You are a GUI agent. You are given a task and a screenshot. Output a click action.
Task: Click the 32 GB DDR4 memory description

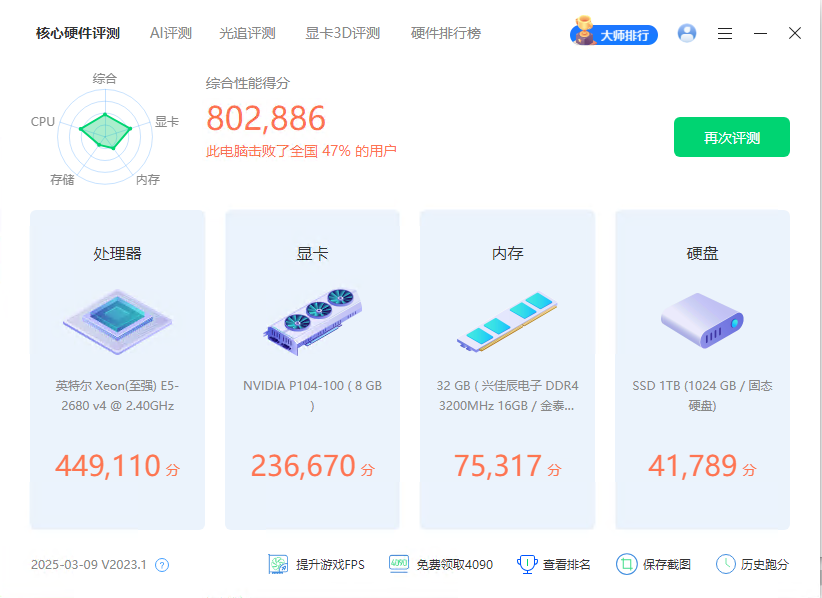tap(507, 396)
